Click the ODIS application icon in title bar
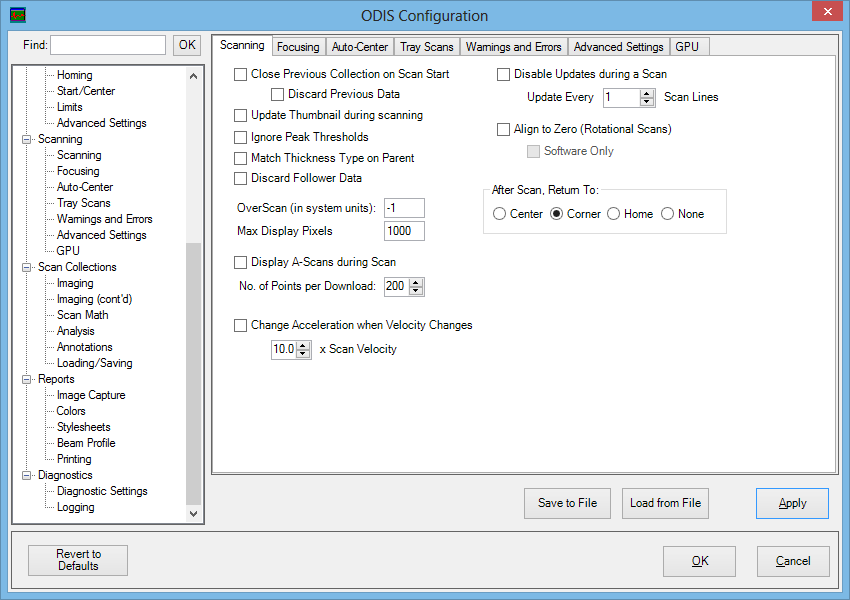 [x=16, y=15]
